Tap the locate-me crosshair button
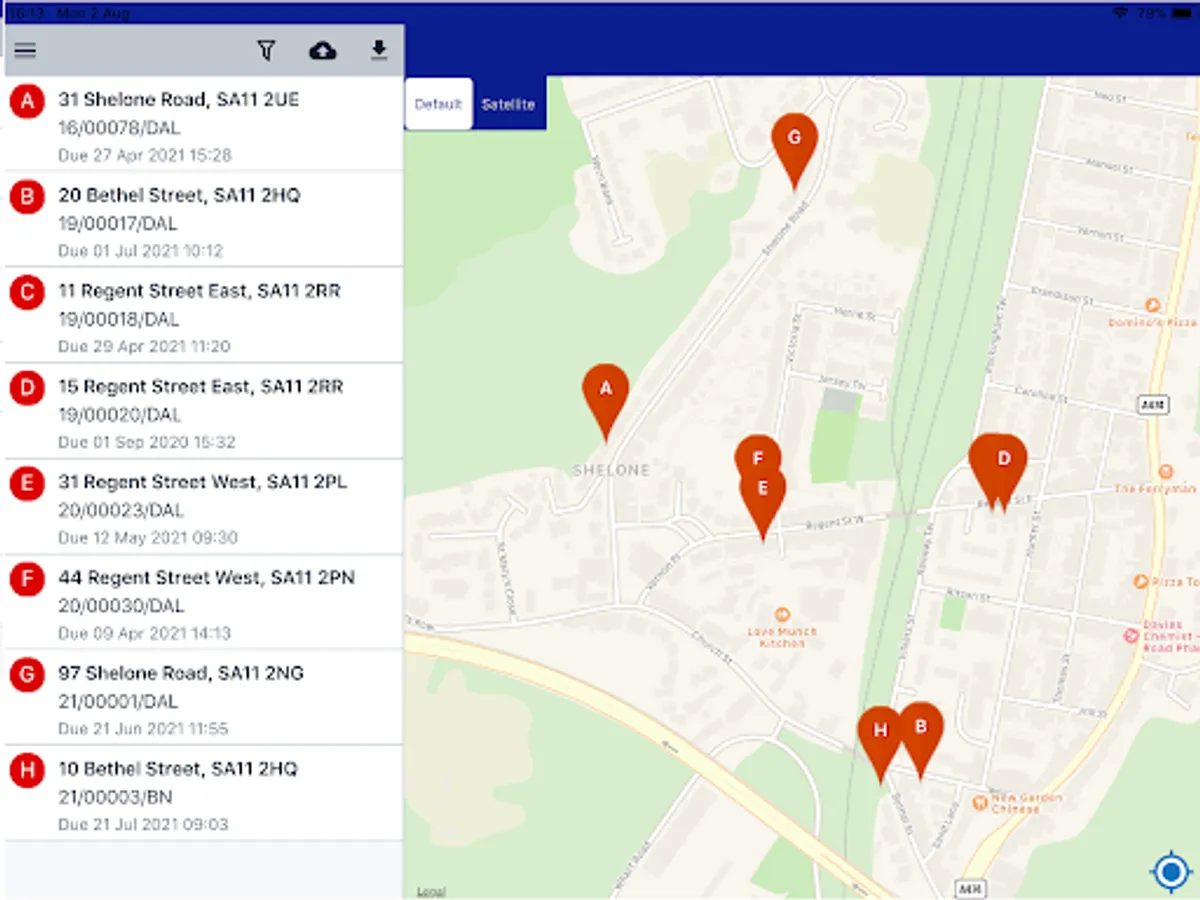Viewport: 1200px width, 900px height. [1170, 871]
